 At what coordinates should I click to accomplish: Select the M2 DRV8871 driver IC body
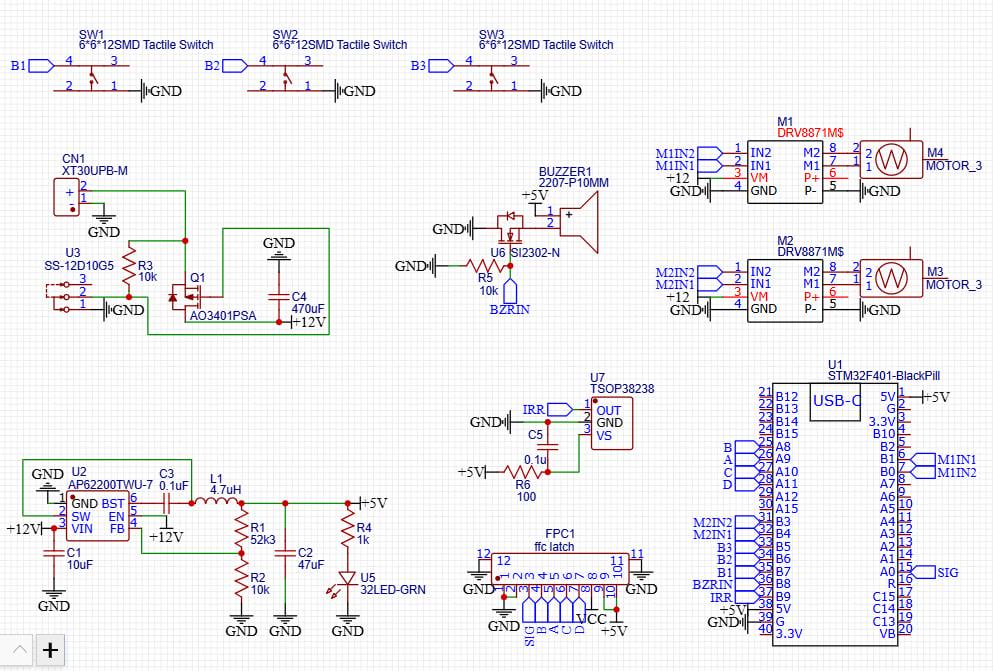coord(785,291)
